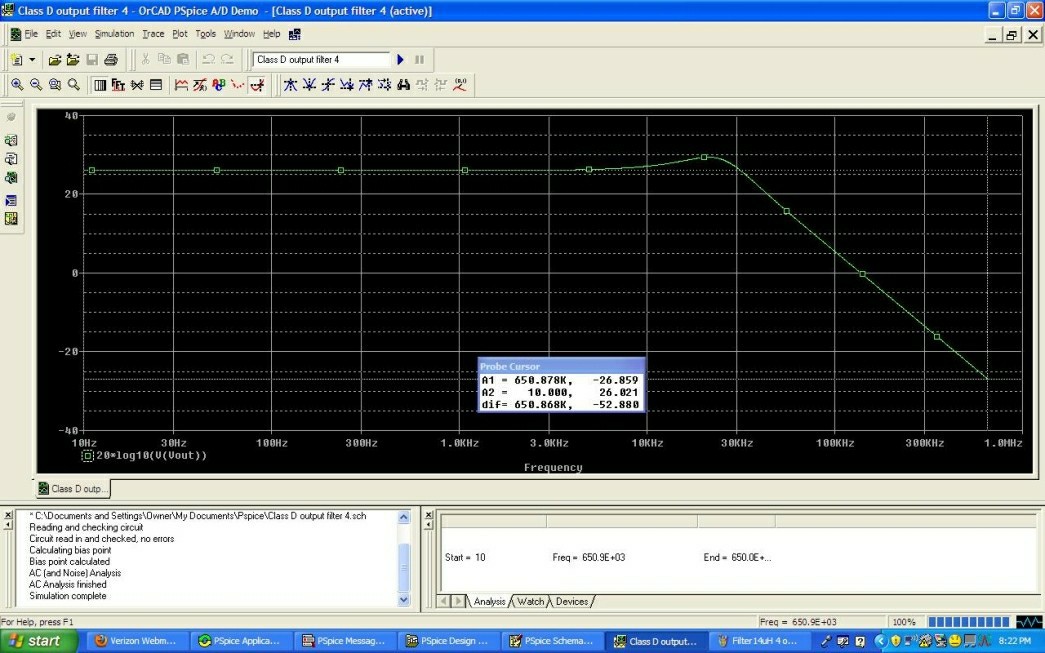Move cursor to next peak icon

[x=290, y=85]
